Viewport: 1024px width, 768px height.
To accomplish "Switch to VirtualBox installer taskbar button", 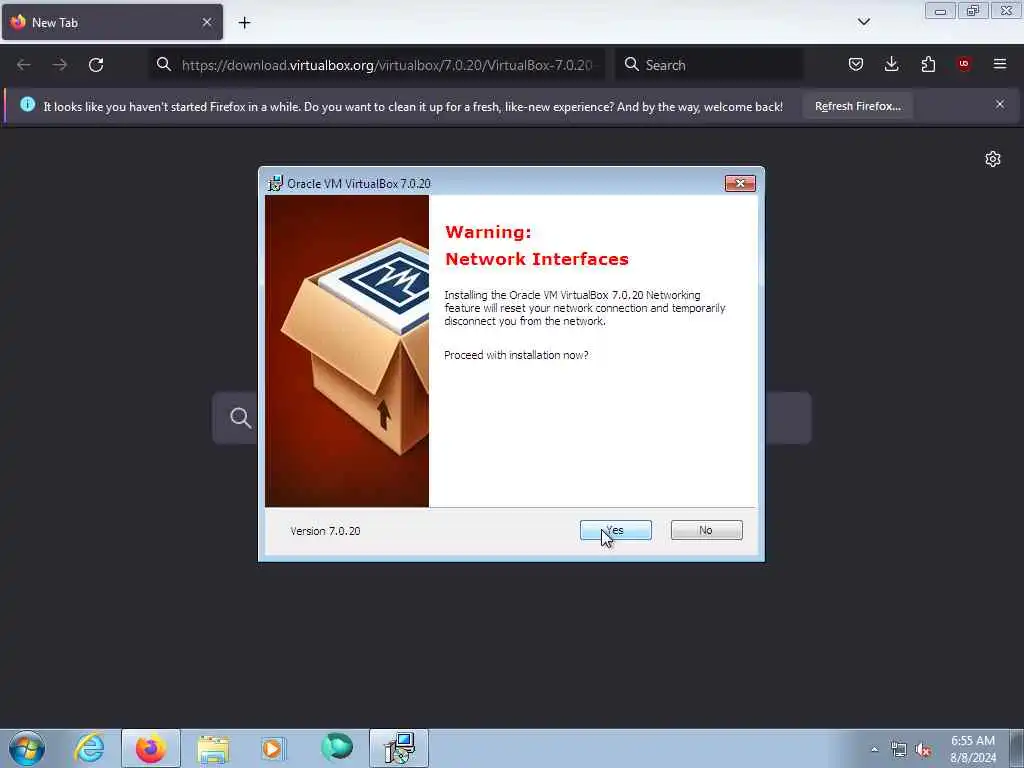I will [398, 748].
